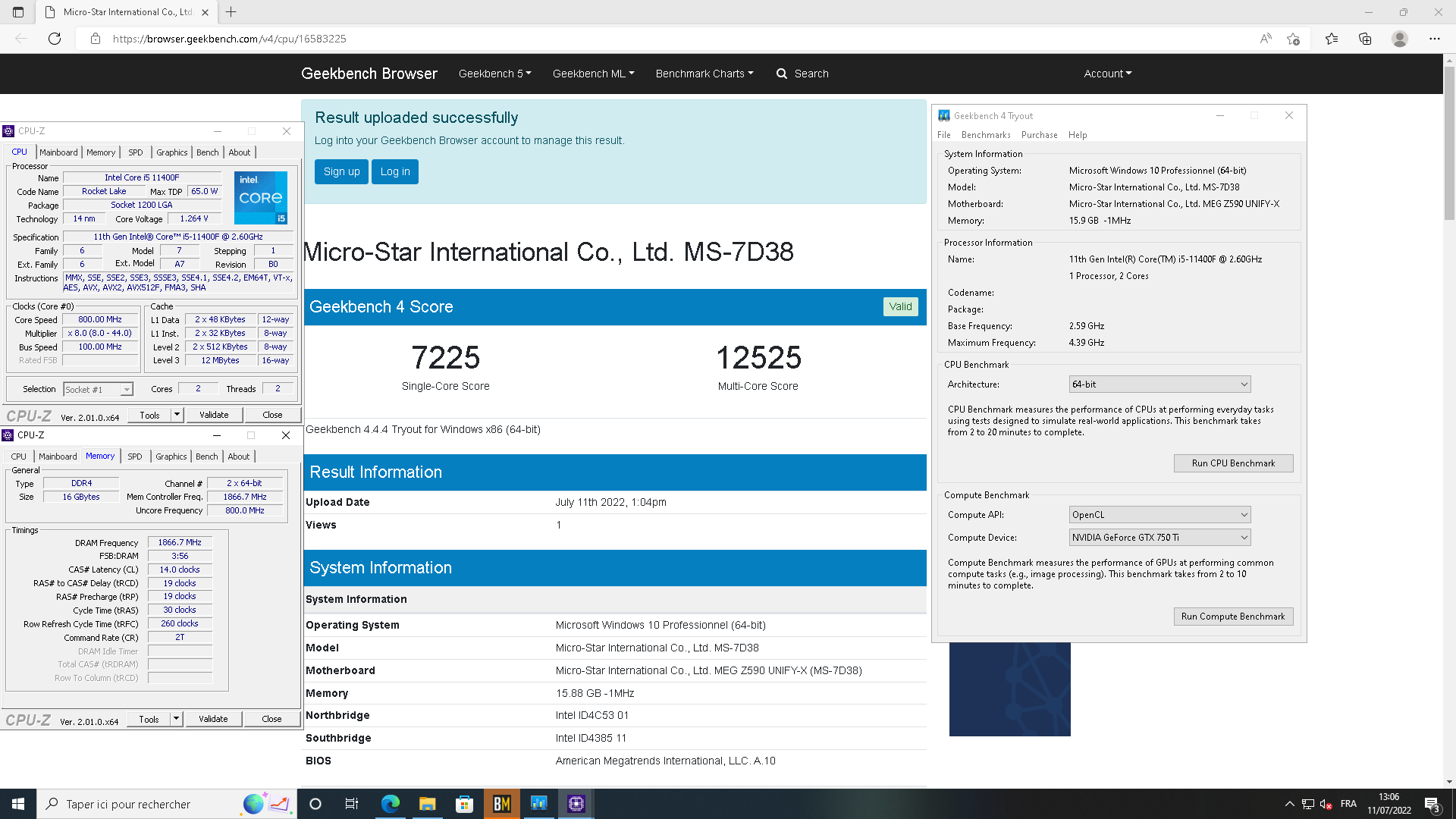The image size is (1456, 819).
Task: Close the Micro-Star International browser tab
Action: 205,12
